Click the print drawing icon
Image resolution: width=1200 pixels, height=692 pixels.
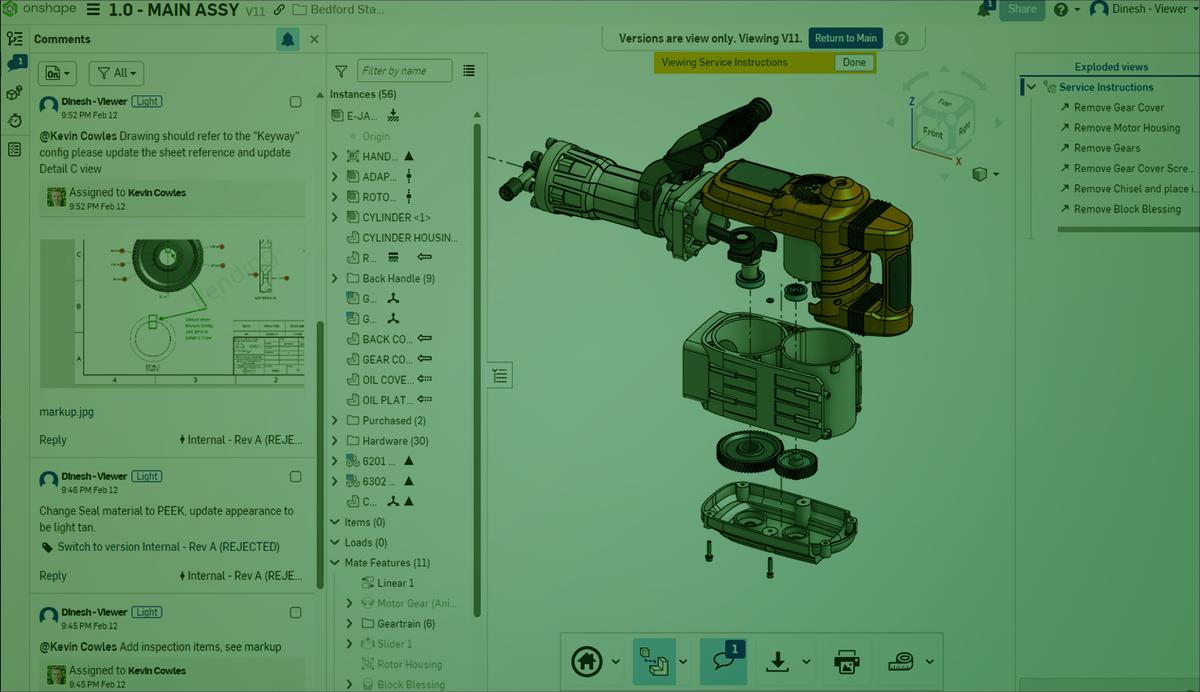point(847,661)
